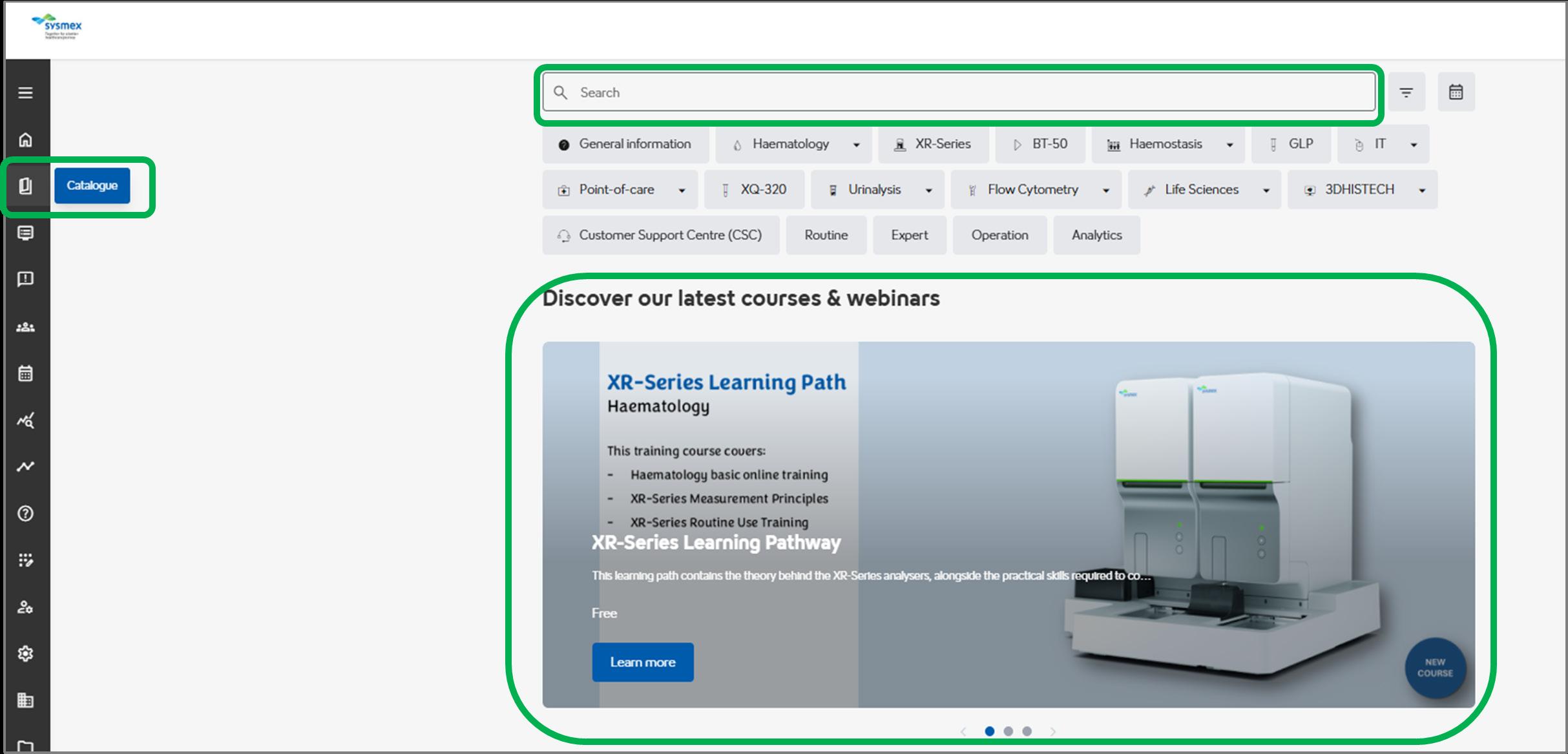Jump to the second carousel slide dot

1008,731
